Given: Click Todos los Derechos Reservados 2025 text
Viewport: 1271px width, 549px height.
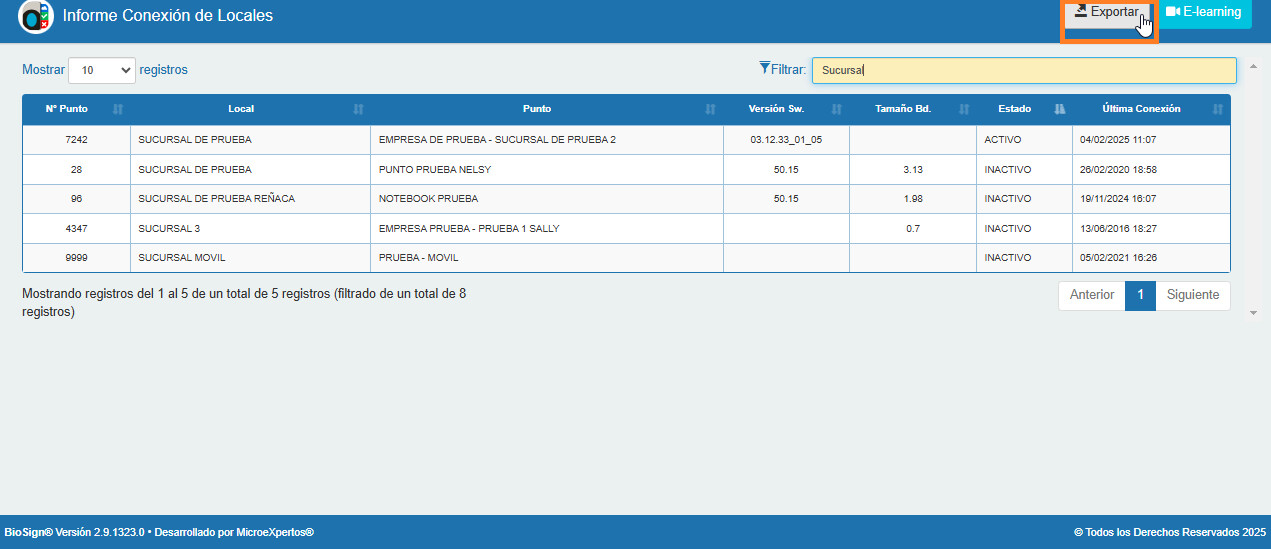Looking at the screenshot, I should (x=1170, y=532).
